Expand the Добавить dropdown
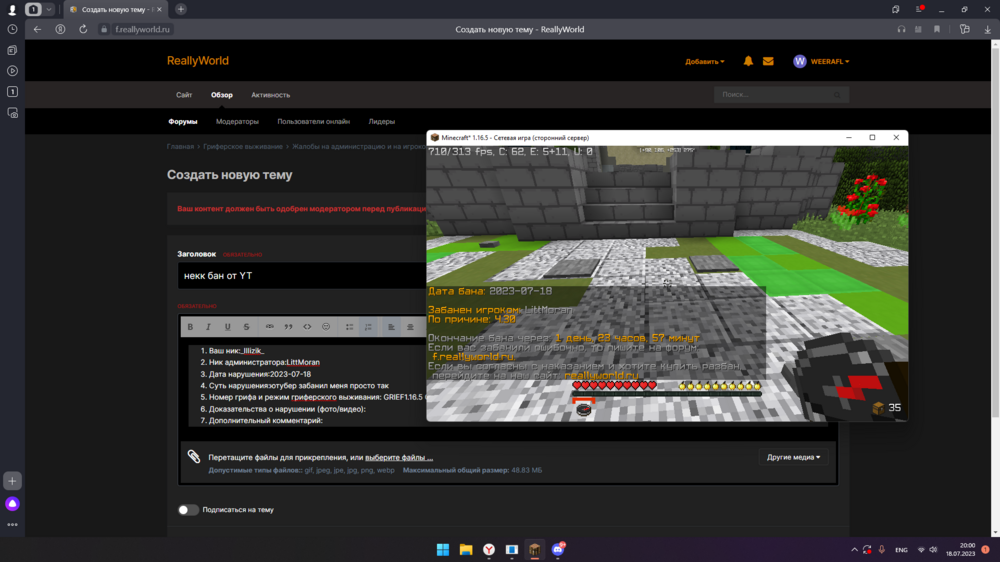The image size is (1000, 562). point(705,62)
